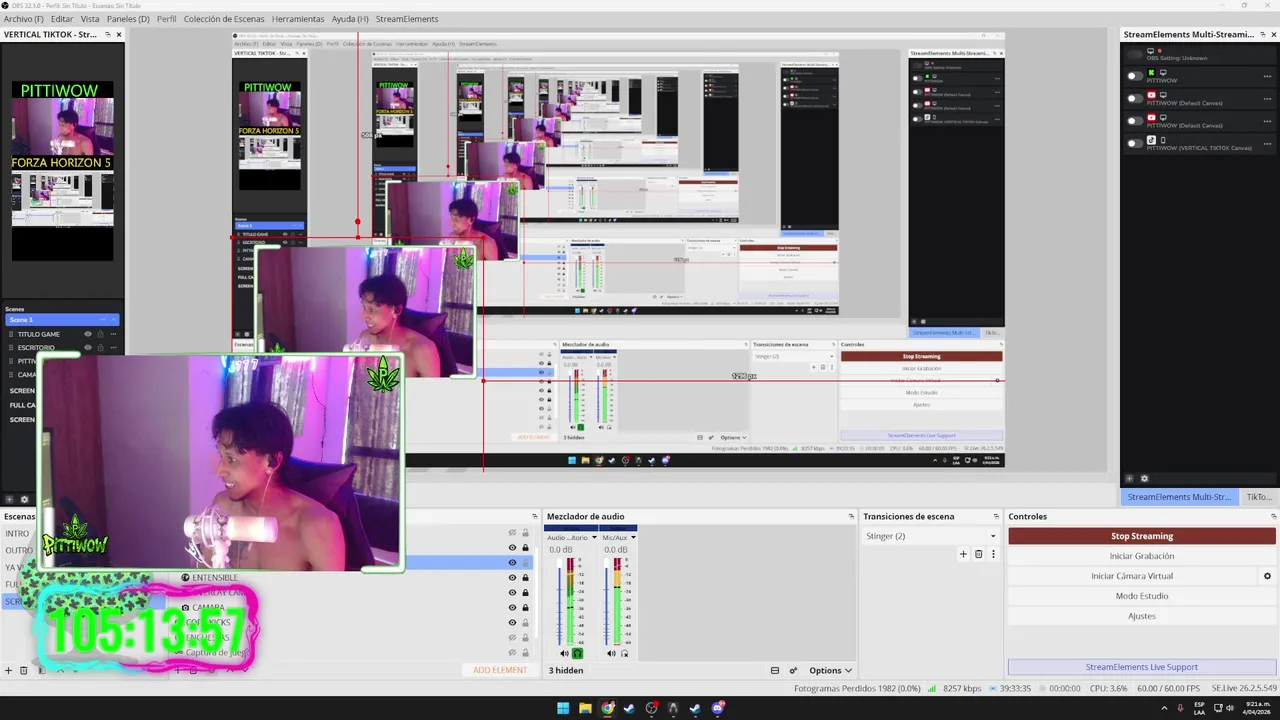
Task: Float the StreamElements Multi-Streaming panel
Action: point(1261,34)
